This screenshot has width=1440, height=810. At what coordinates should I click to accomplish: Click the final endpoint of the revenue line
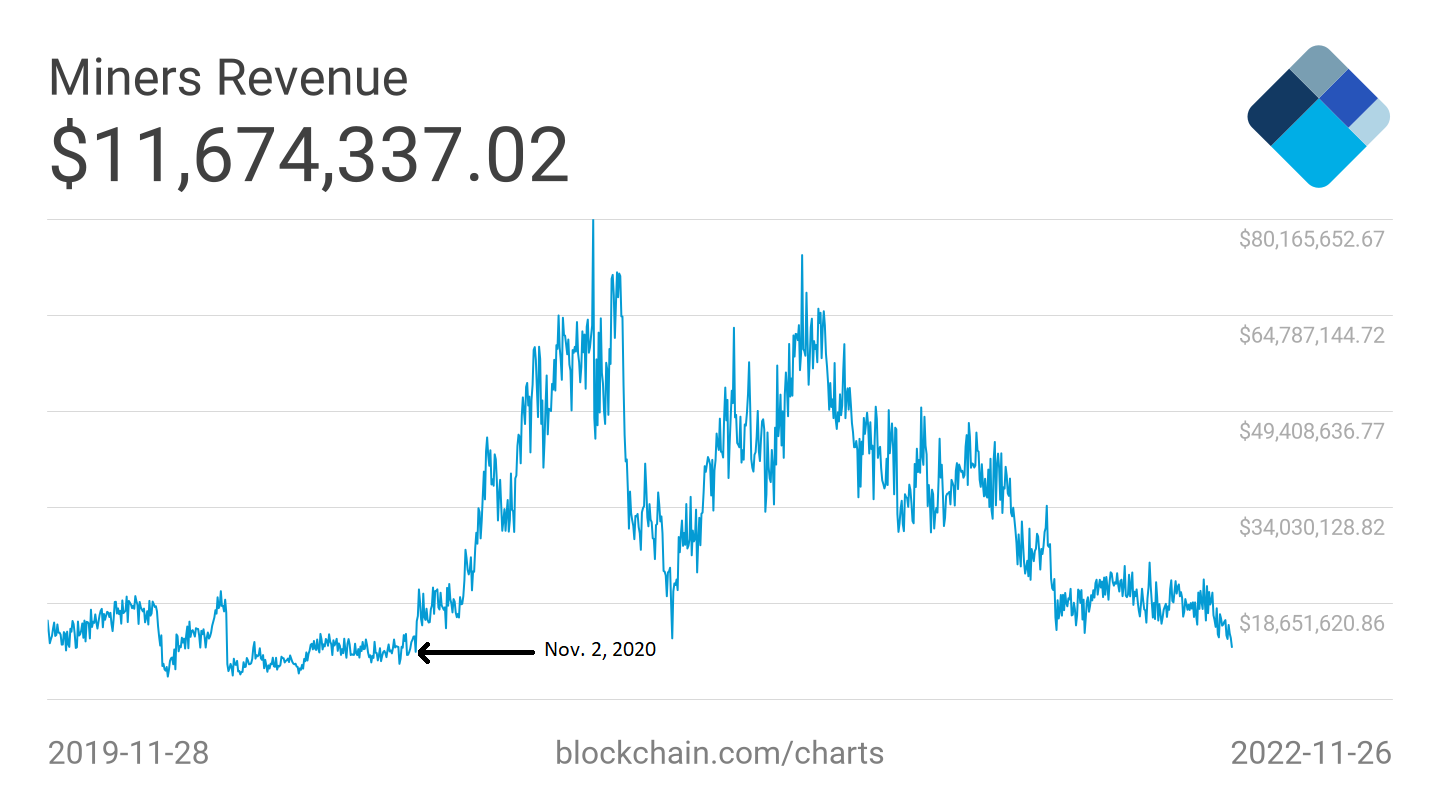pos(1231,646)
